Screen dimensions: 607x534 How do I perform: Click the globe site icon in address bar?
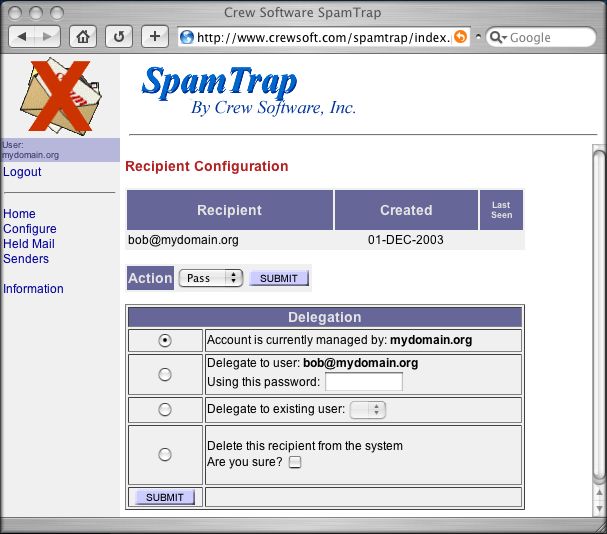point(187,37)
